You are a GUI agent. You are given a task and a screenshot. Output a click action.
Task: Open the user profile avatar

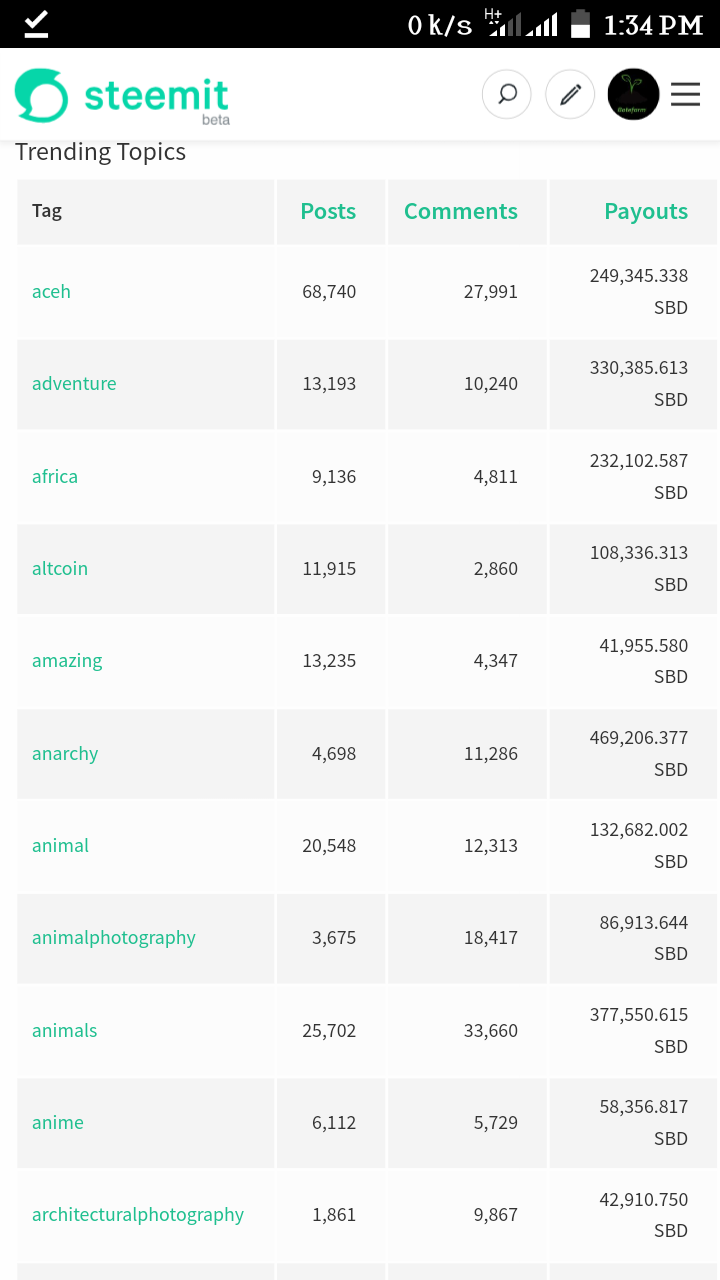633,95
